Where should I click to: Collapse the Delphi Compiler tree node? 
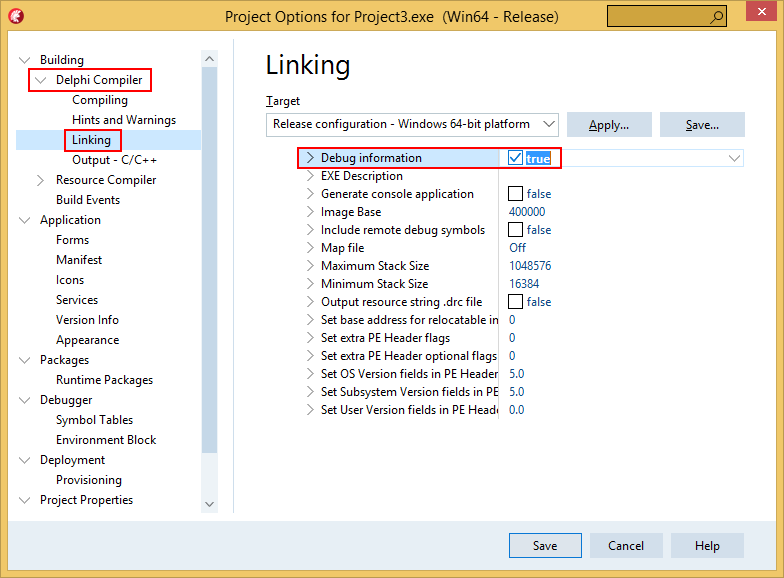click(40, 80)
